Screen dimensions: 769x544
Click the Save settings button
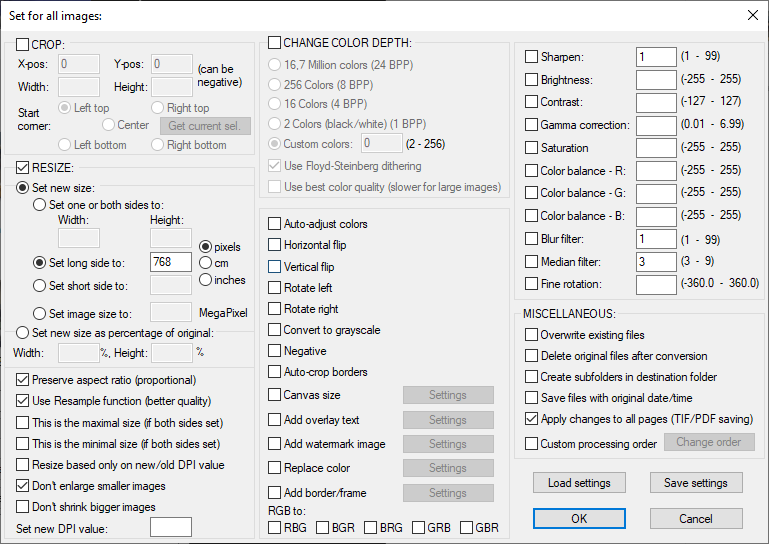696,483
